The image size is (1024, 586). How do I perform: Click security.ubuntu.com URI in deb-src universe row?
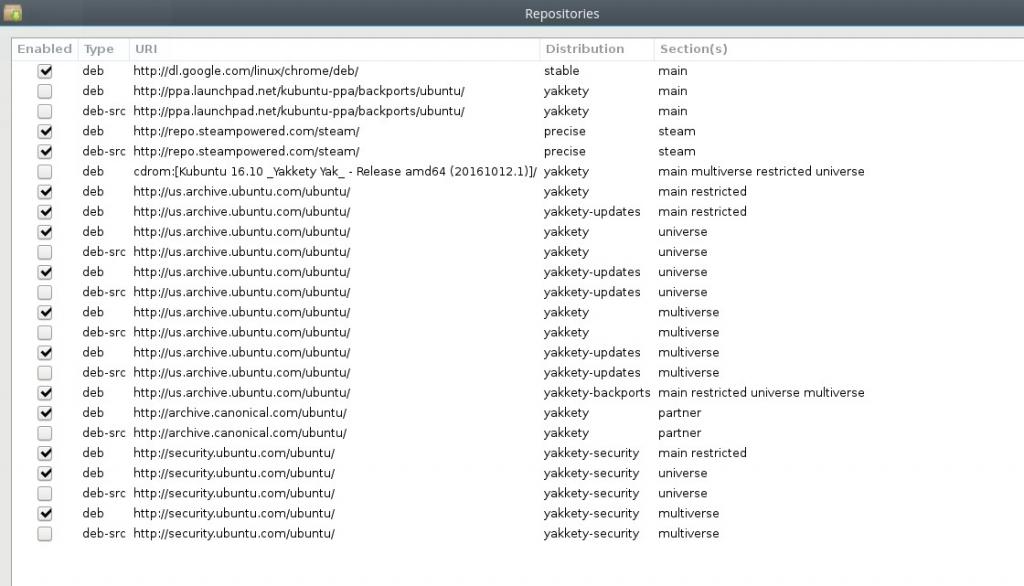pyautogui.click(x=234, y=494)
